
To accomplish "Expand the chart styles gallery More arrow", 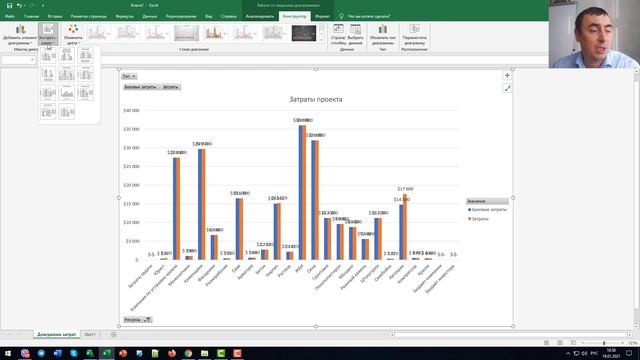I will click(322, 40).
